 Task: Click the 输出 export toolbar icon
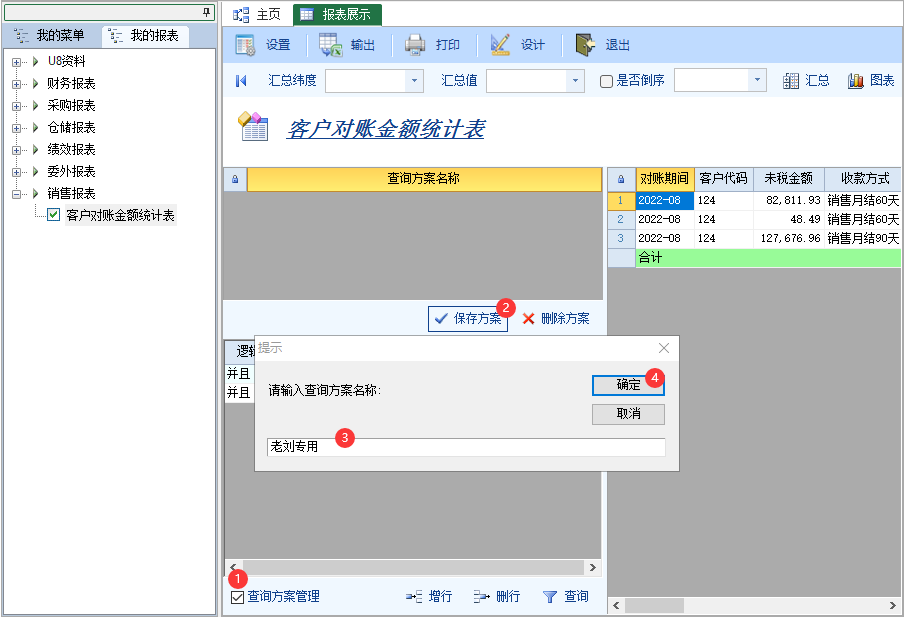(x=331, y=45)
